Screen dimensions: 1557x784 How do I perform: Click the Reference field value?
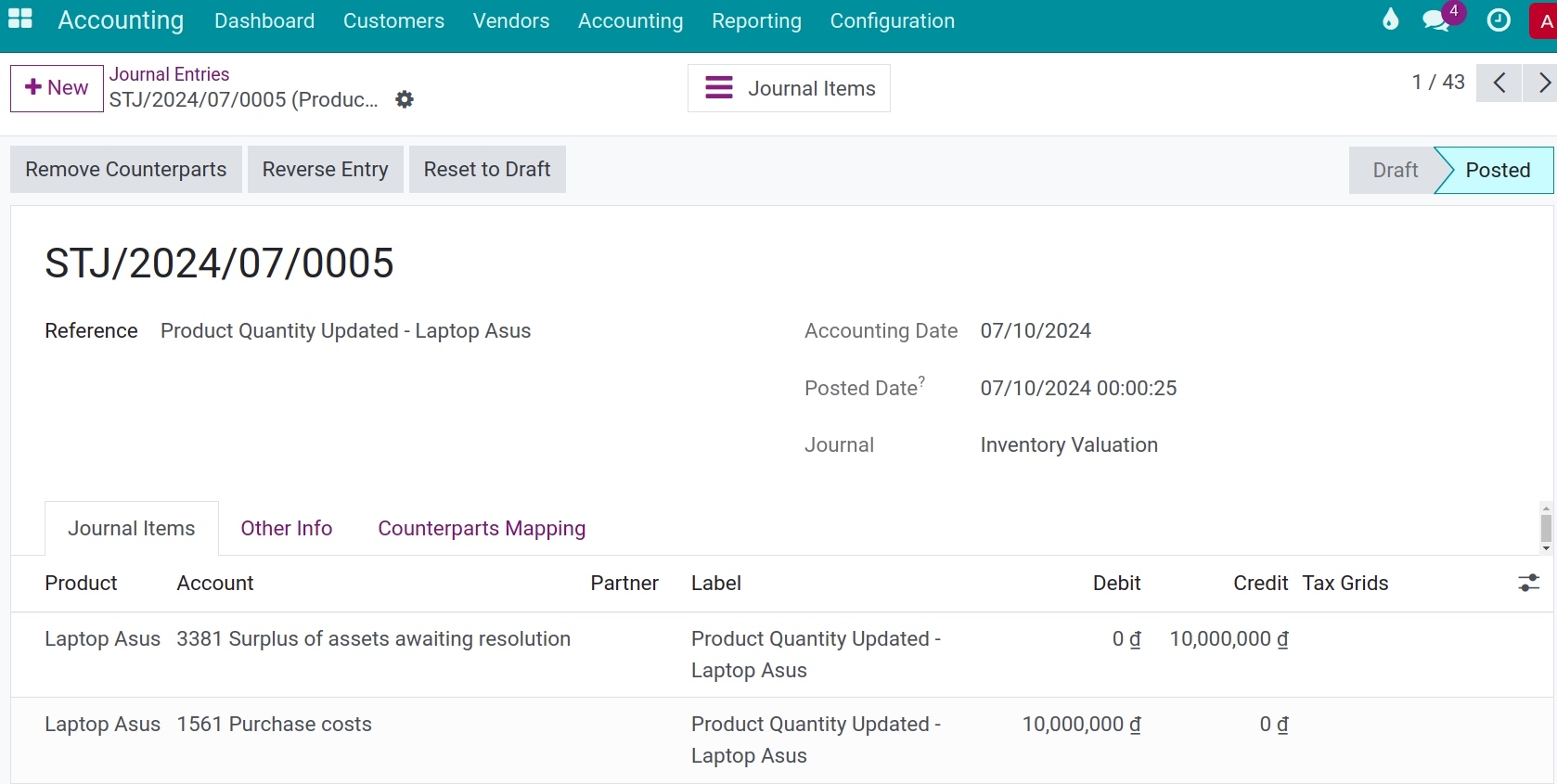(x=345, y=331)
